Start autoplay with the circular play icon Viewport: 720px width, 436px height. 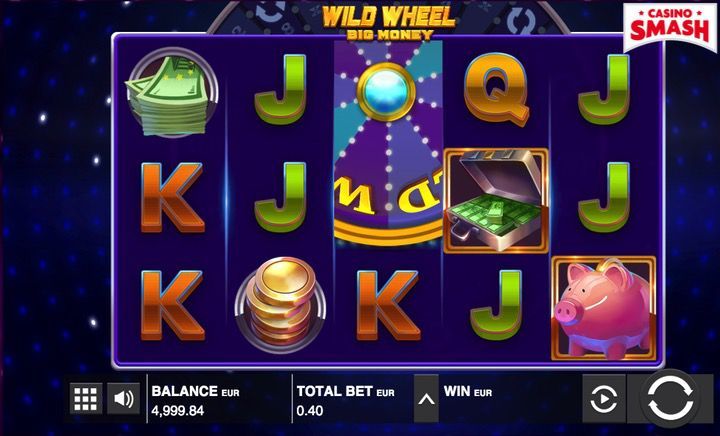tap(603, 399)
